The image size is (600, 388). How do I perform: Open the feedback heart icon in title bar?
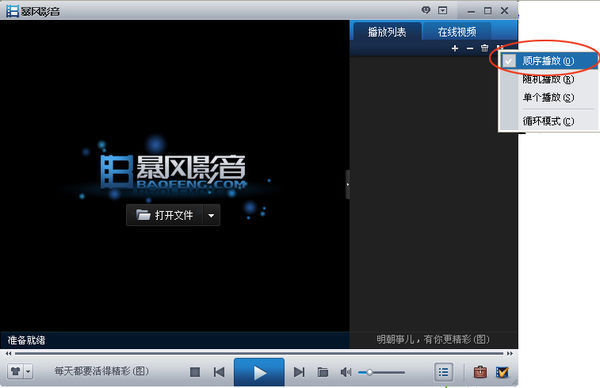click(x=426, y=10)
